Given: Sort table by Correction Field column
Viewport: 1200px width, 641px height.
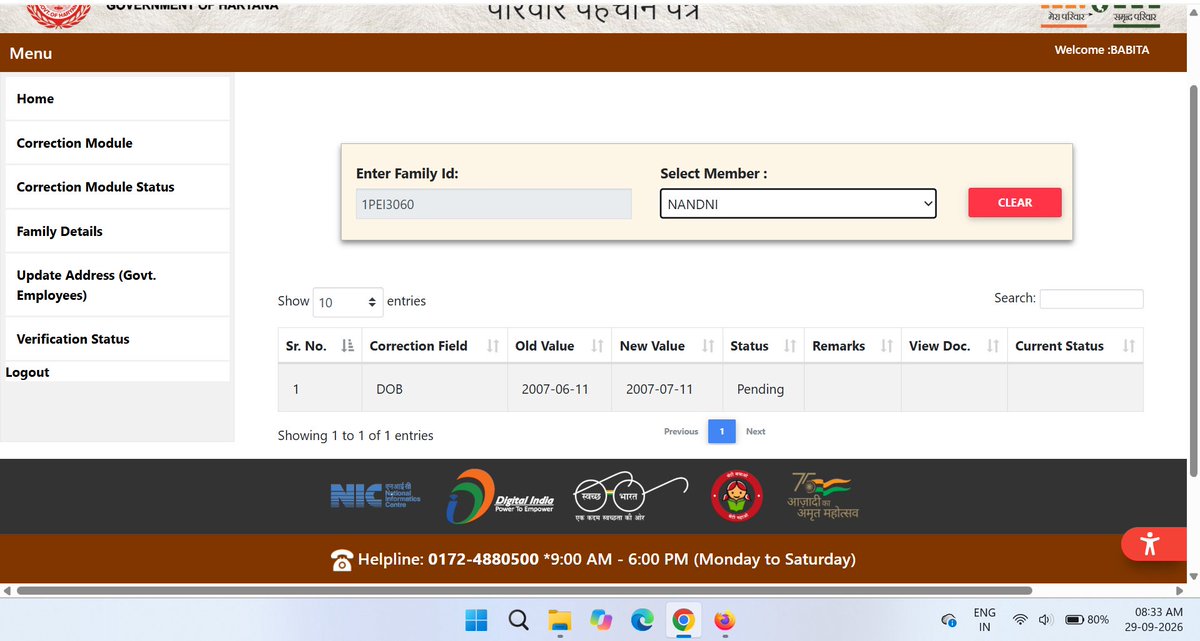Looking at the screenshot, I should (434, 346).
